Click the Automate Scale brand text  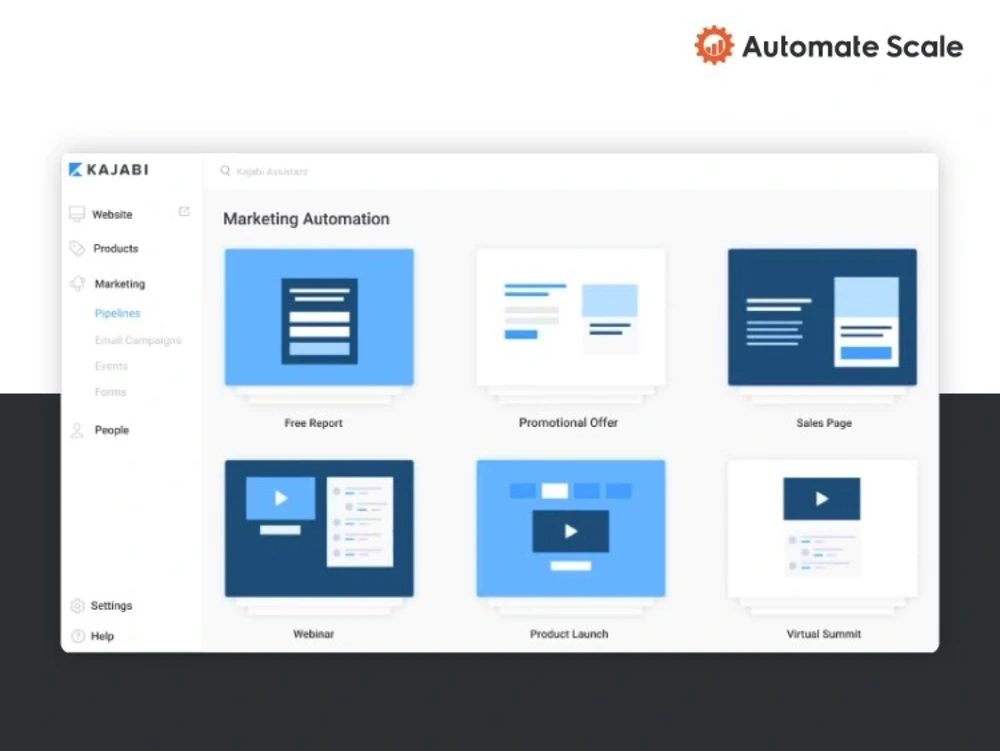tap(853, 47)
